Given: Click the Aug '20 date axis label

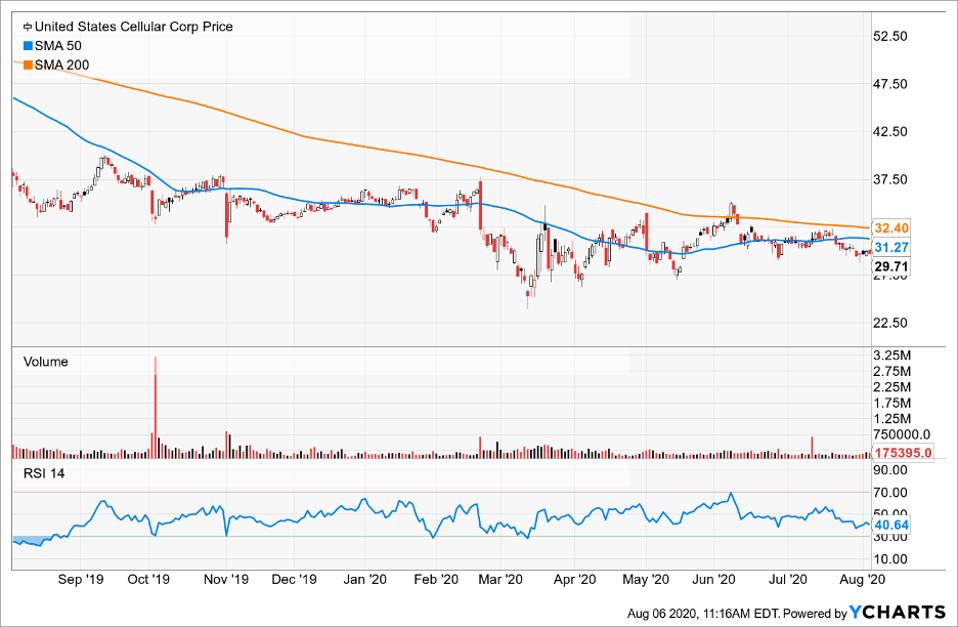Looking at the screenshot, I should pos(863,579).
